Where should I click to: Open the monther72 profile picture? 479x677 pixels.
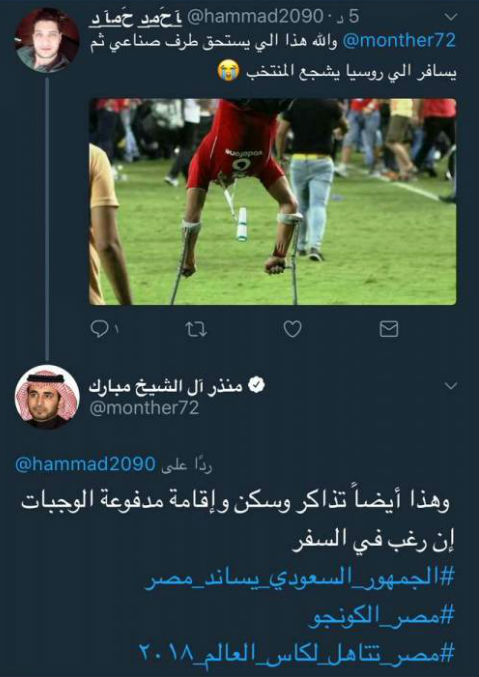point(47,397)
